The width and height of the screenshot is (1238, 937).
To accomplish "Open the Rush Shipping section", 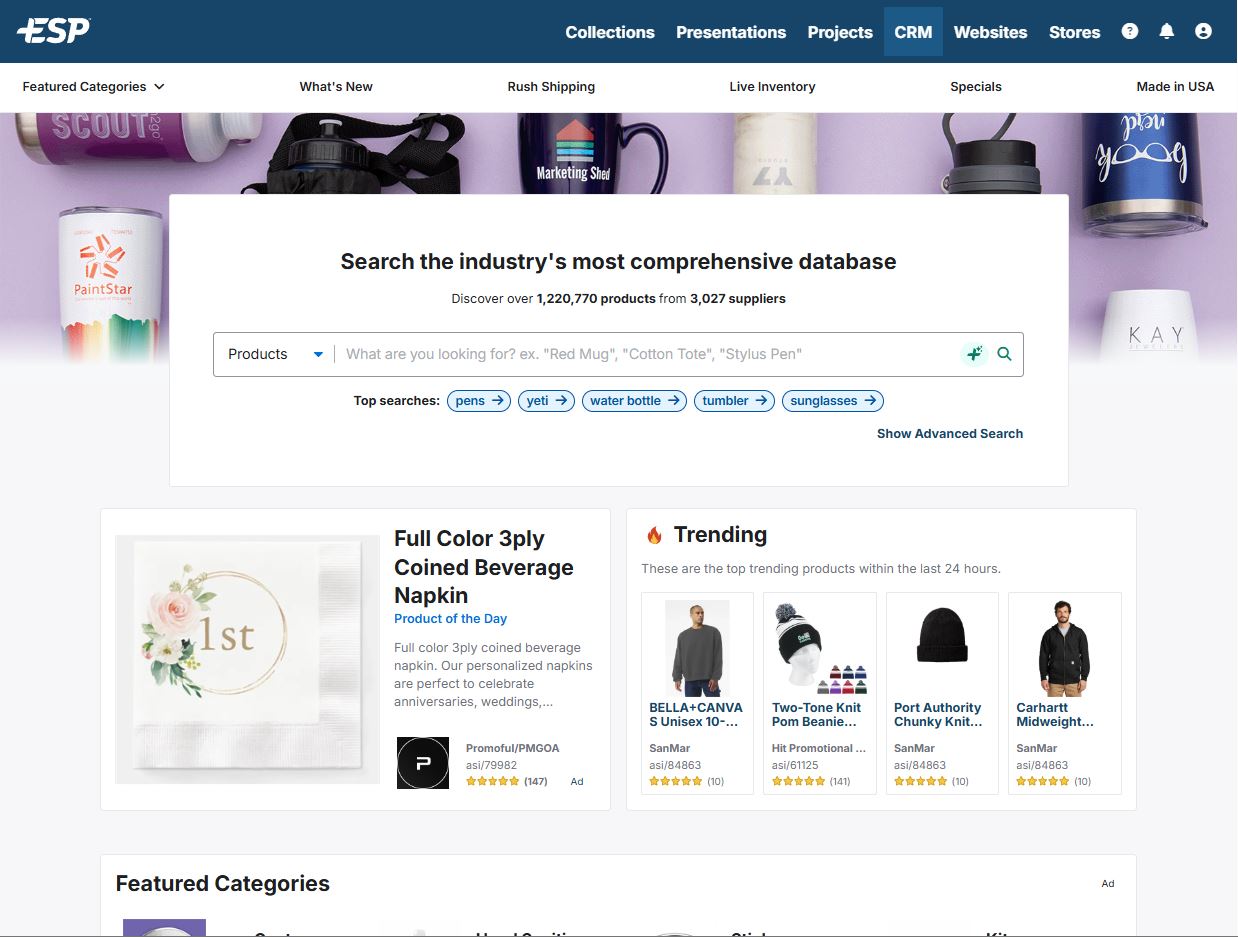I will point(551,87).
